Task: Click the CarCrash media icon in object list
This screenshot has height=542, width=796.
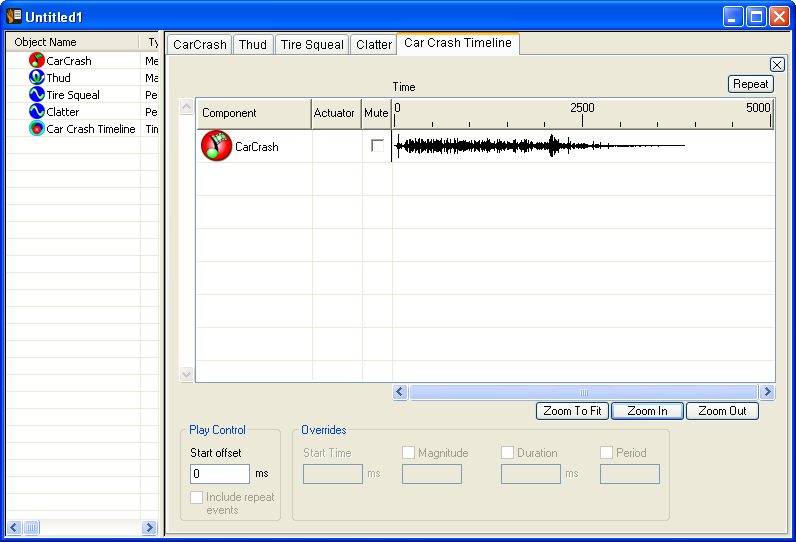Action: pos(37,60)
